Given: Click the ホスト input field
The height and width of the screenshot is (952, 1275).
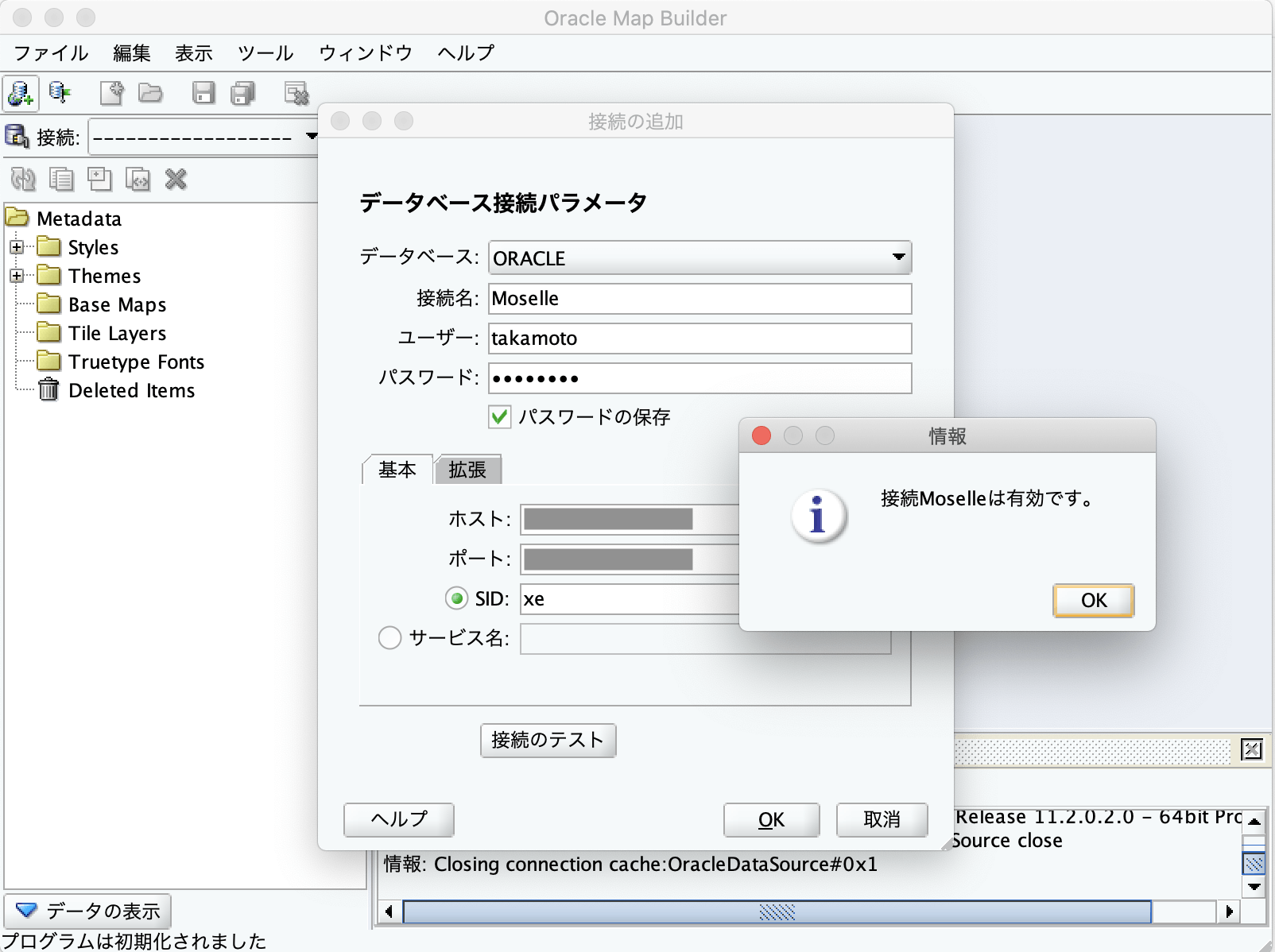Looking at the screenshot, I should [630, 520].
